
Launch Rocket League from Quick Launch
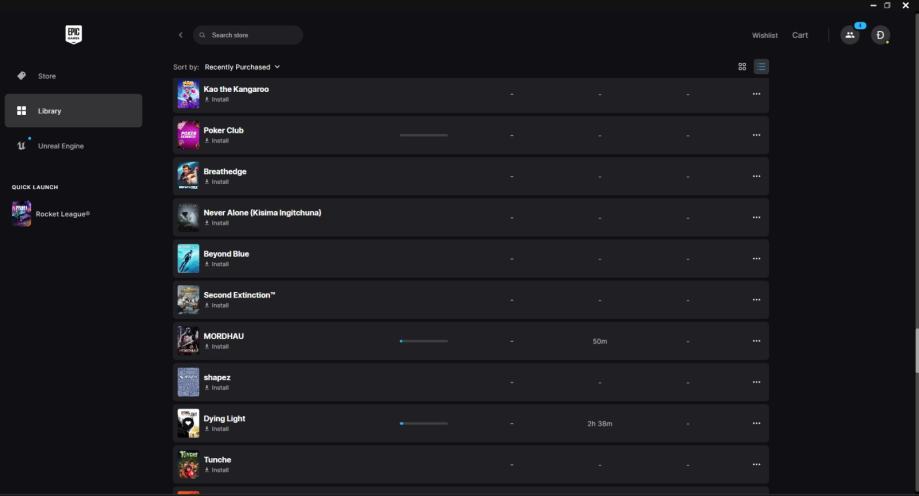[62, 213]
